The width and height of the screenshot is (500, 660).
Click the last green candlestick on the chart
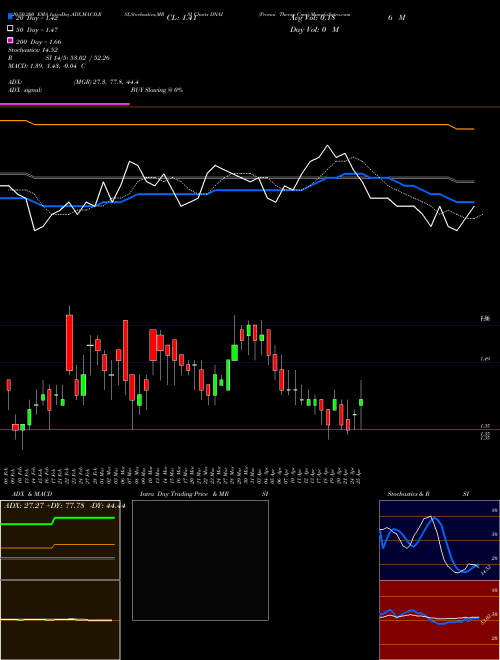361,402
